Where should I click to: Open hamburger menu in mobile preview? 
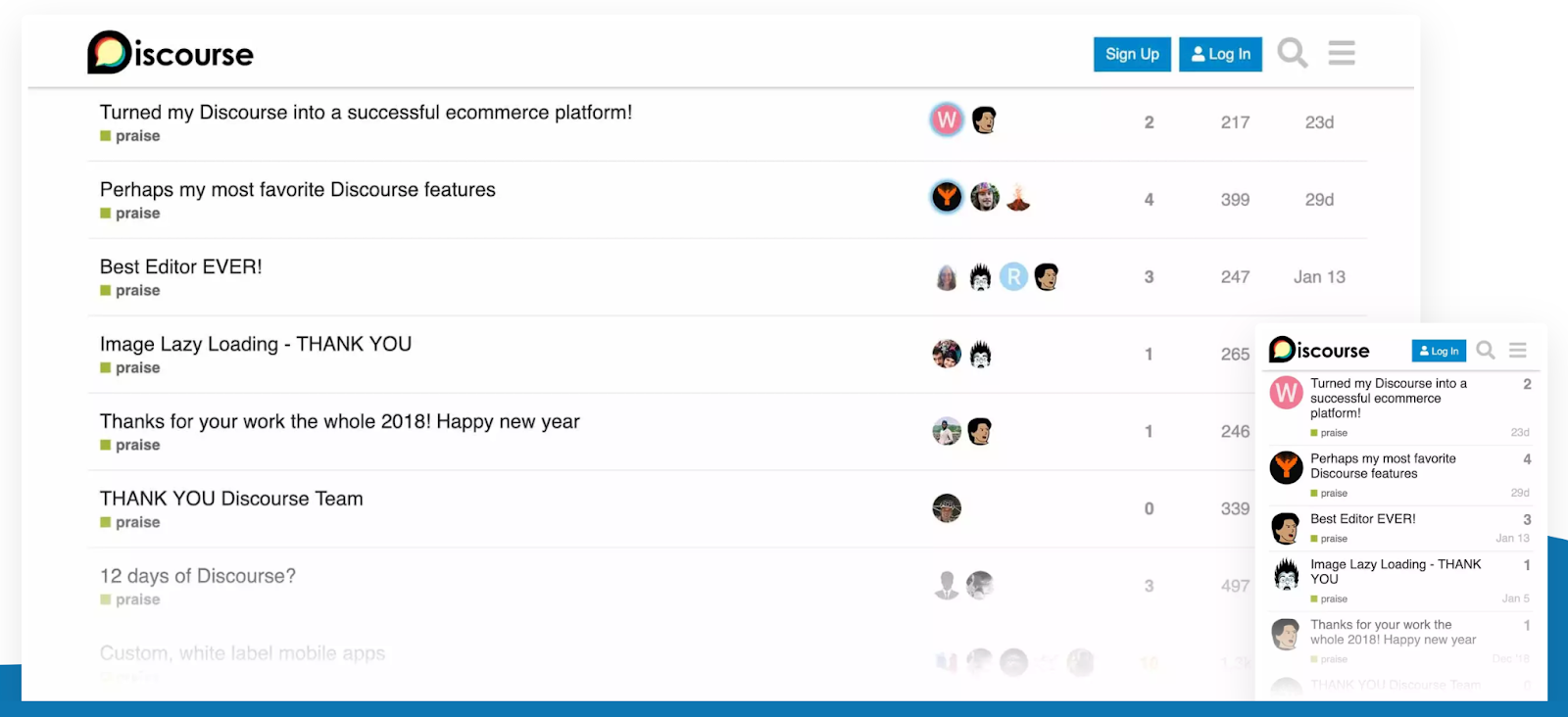[x=1518, y=350]
